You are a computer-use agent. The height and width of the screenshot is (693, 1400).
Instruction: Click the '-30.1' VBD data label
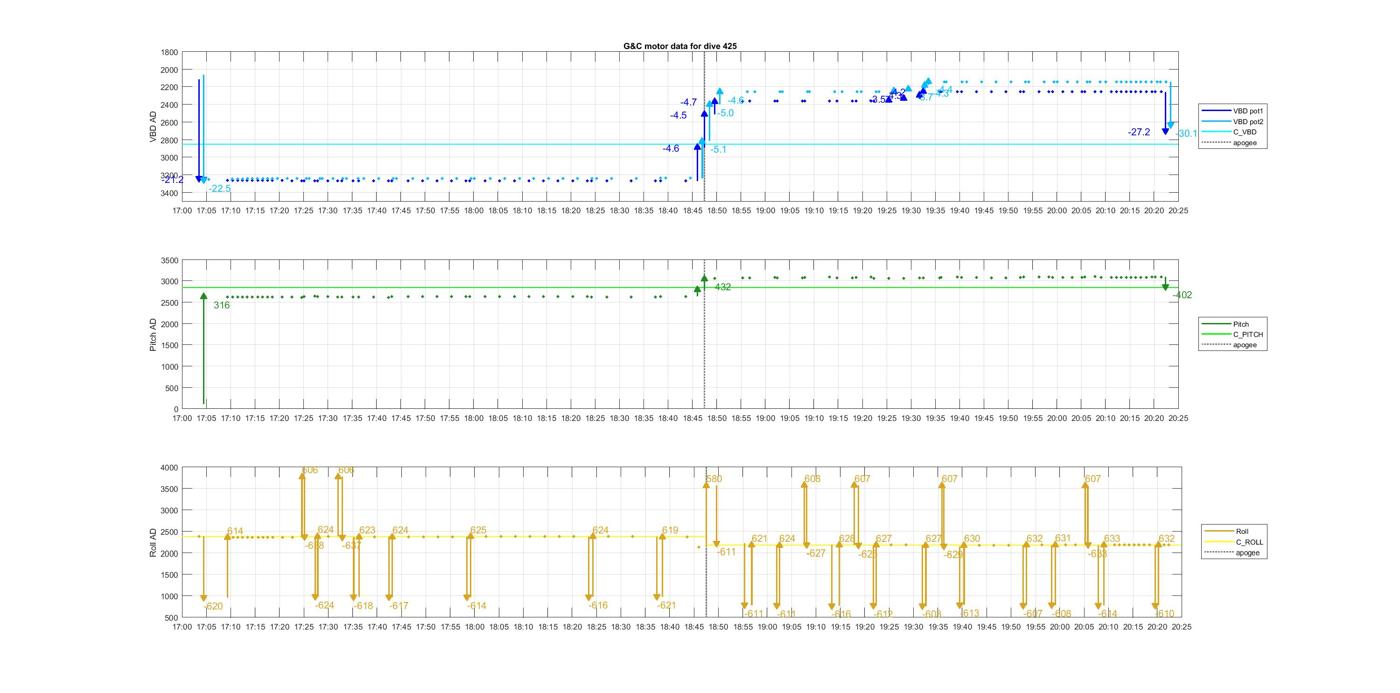(x=1187, y=134)
